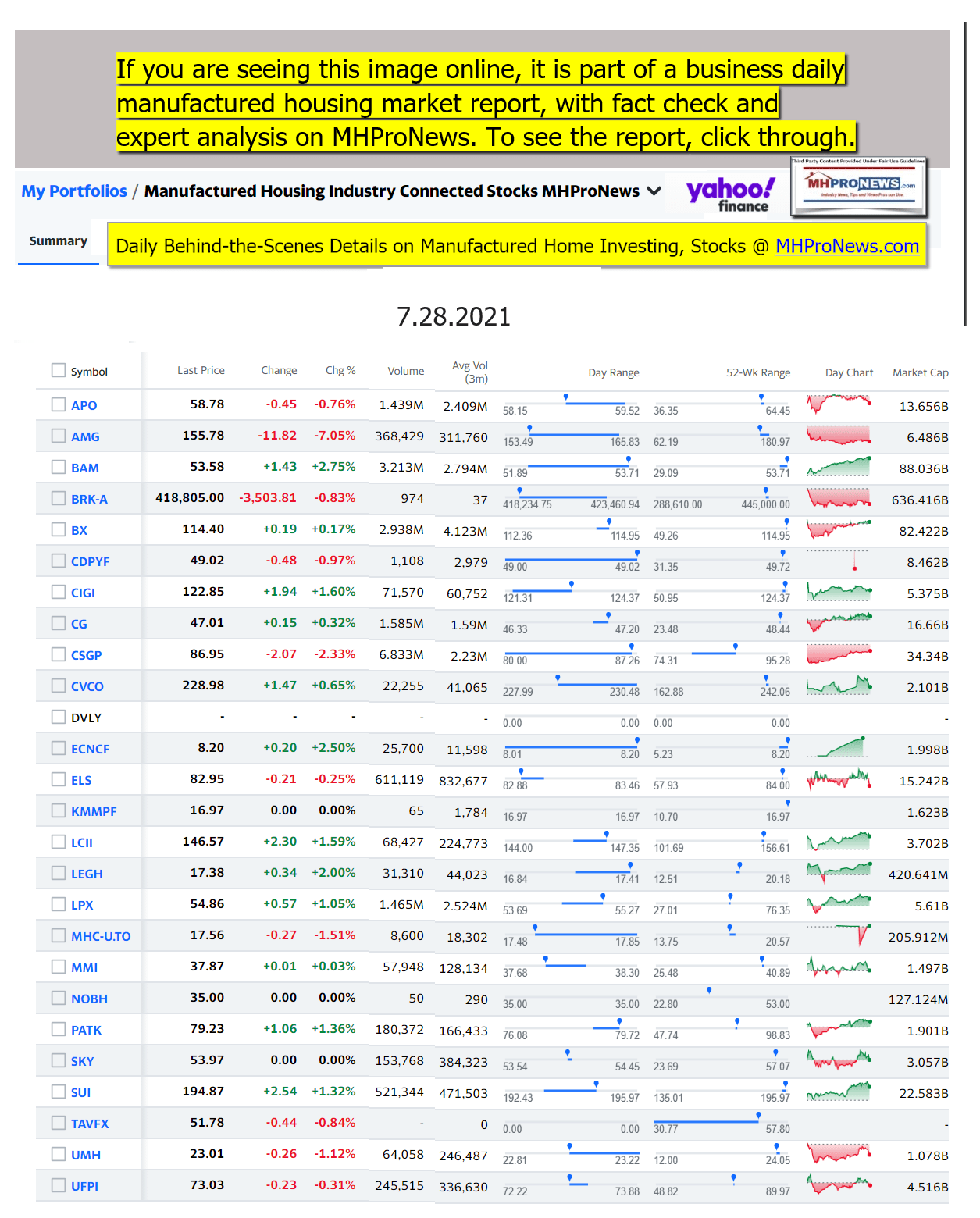Tick the checkbox next to BRK-A
Image resolution: width=980 pixels, height=1218 pixels.
(x=59, y=498)
